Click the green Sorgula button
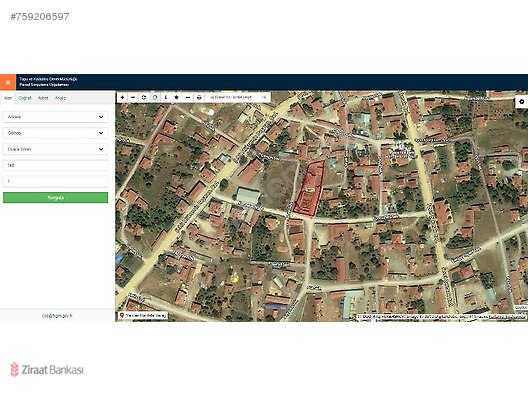The height and width of the screenshot is (396, 528). pos(56,198)
